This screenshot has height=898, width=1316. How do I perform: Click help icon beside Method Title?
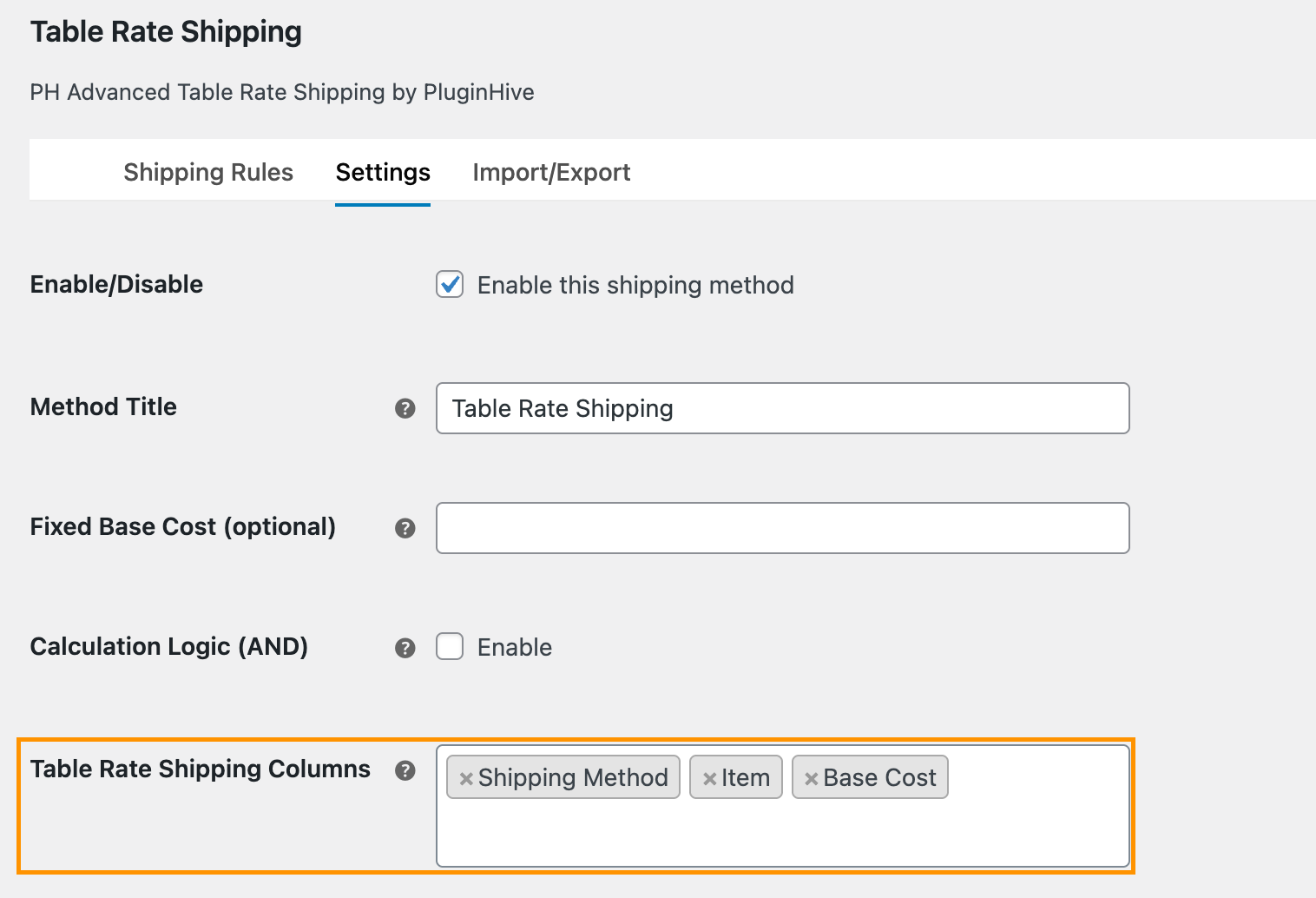click(x=405, y=408)
